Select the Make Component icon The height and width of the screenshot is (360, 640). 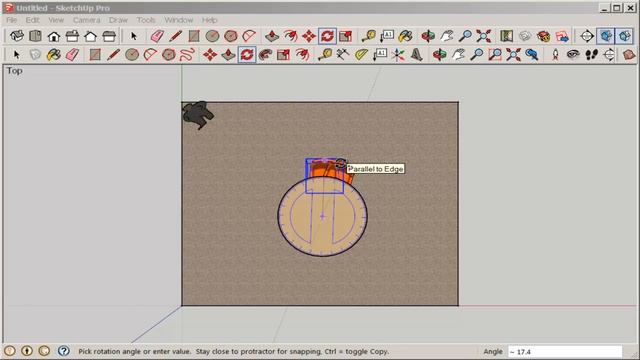(36, 54)
